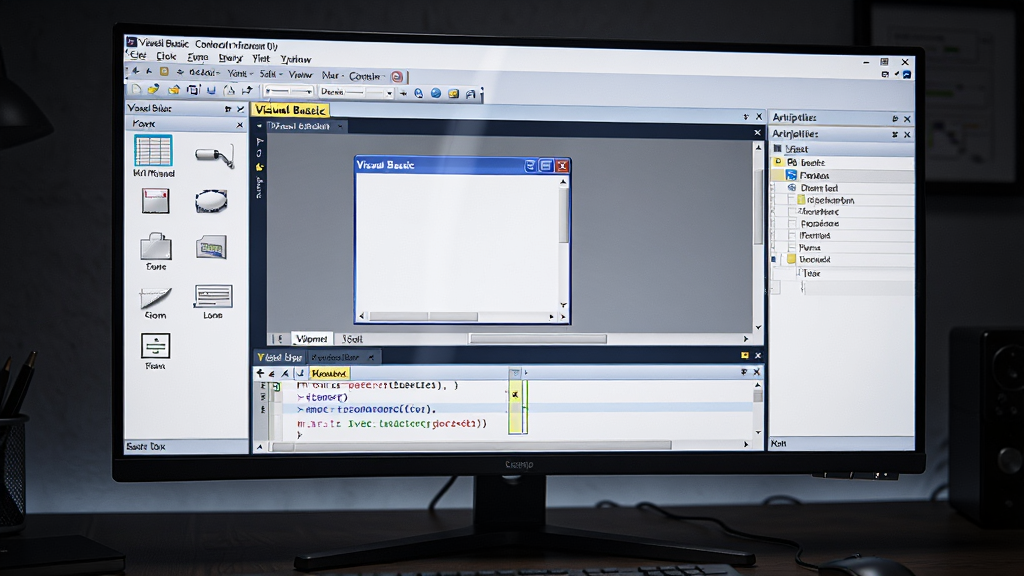Viewport: 1024px width, 576px height.
Task: Click the triangle shape toolbar icon
Action: (x=229, y=91)
